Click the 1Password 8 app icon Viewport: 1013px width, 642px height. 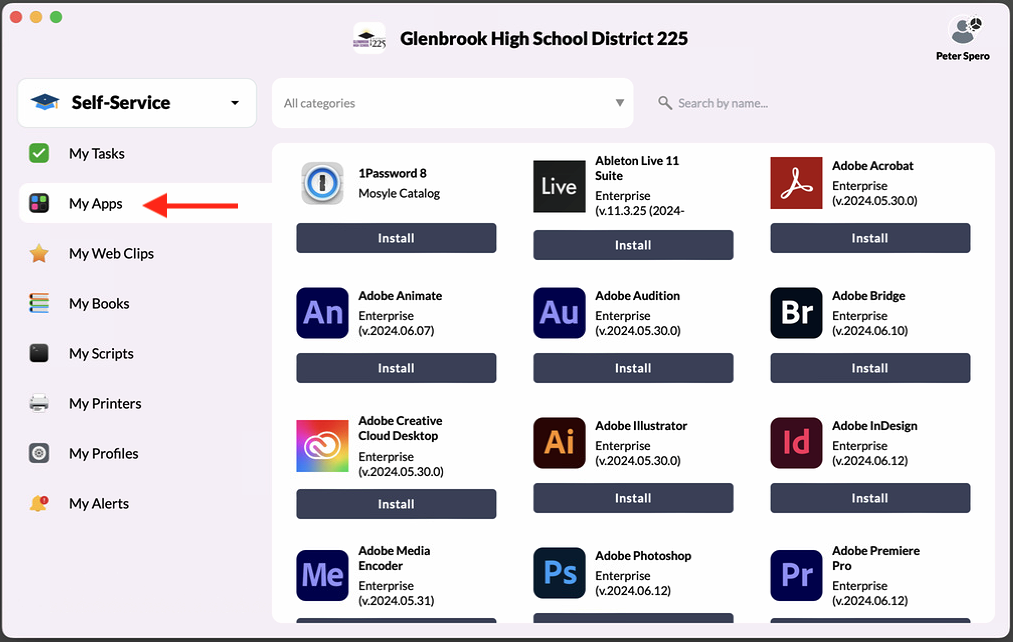(x=322, y=183)
